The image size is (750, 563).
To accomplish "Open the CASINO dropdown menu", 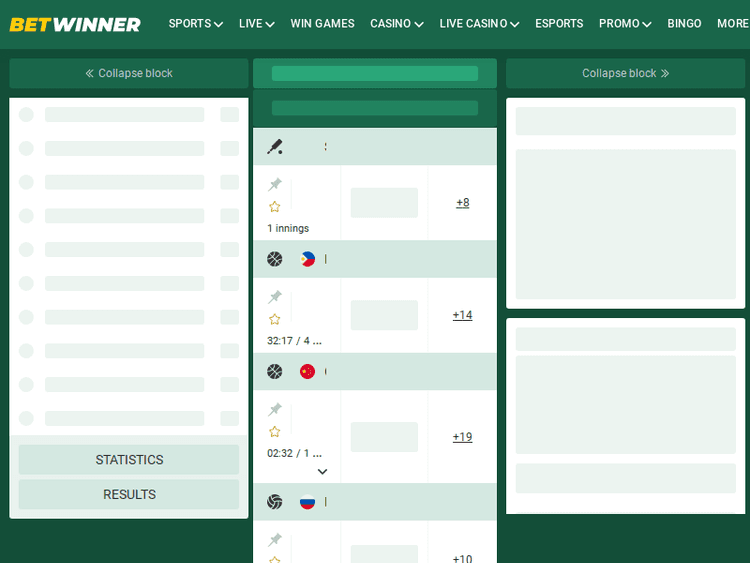I will pos(397,24).
